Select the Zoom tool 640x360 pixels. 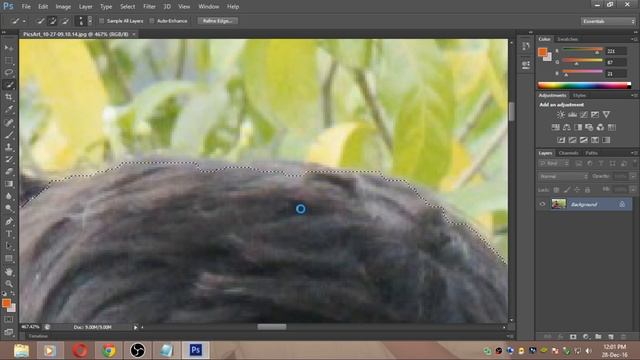(x=9, y=284)
